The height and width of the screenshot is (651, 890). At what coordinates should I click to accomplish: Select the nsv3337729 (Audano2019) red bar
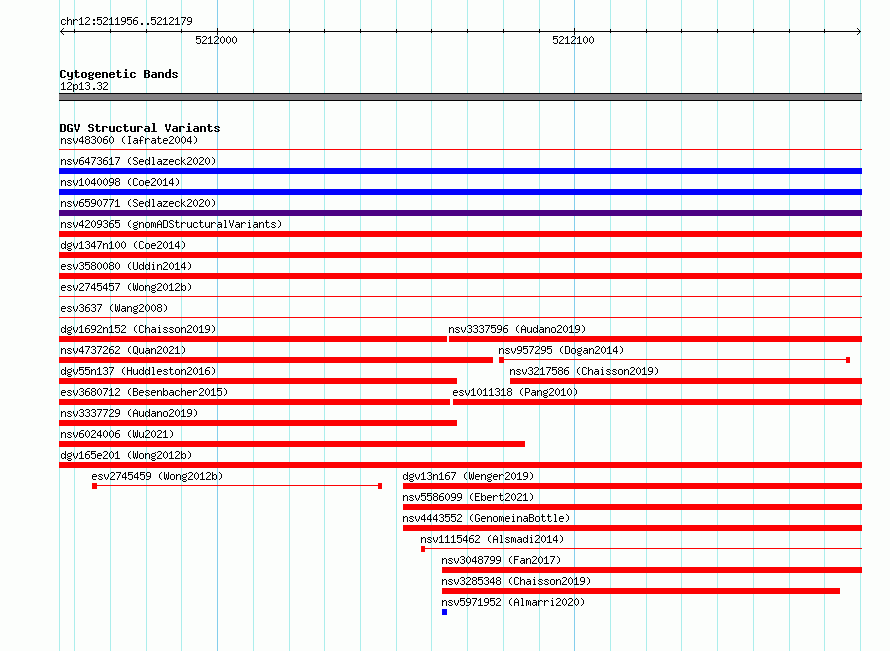(x=258, y=423)
